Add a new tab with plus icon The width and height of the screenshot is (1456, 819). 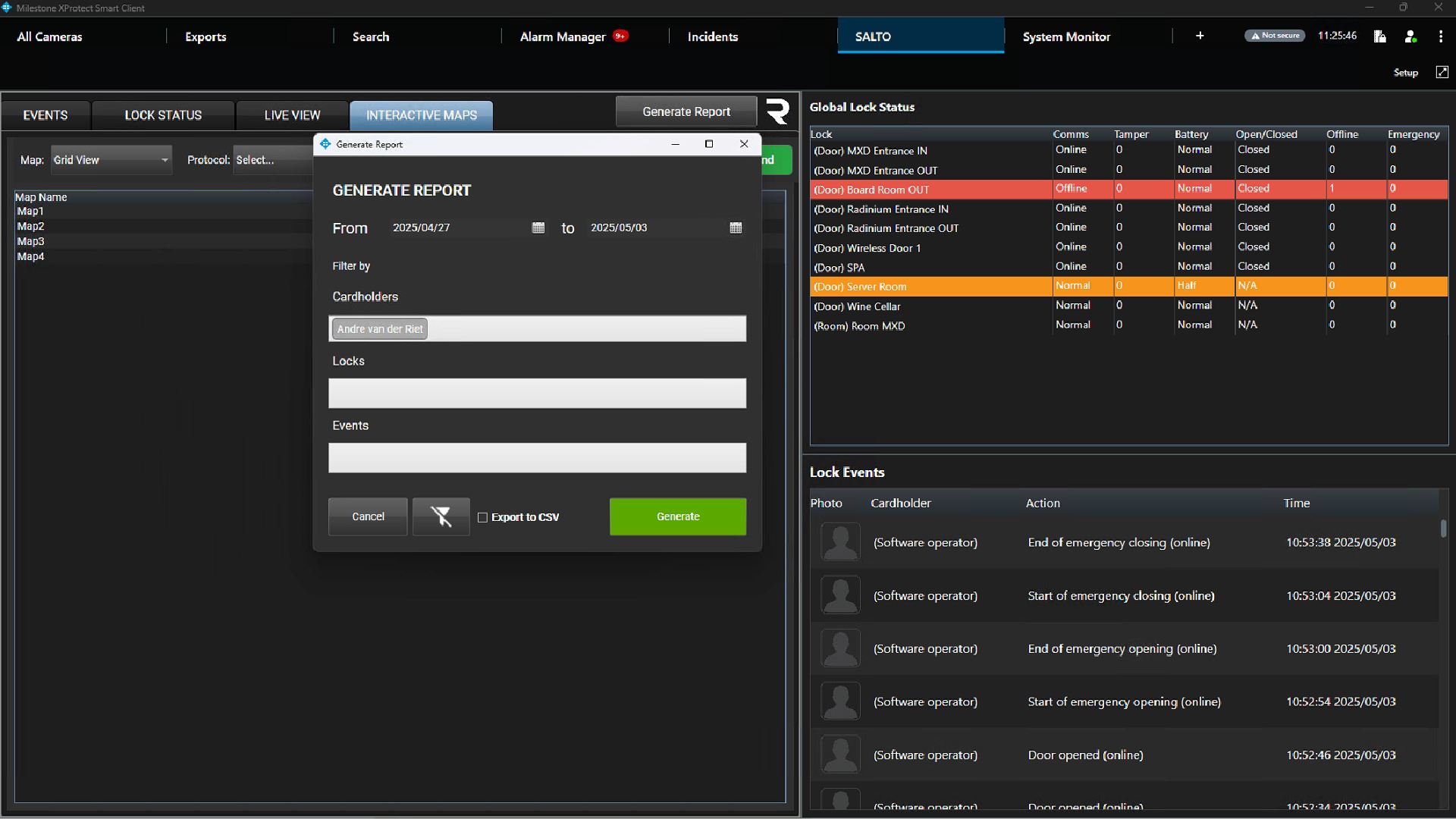point(1200,36)
